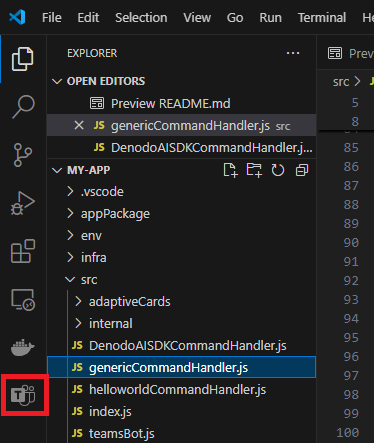Switch to the Preview editor tab
The image size is (374, 443).
click(346, 53)
